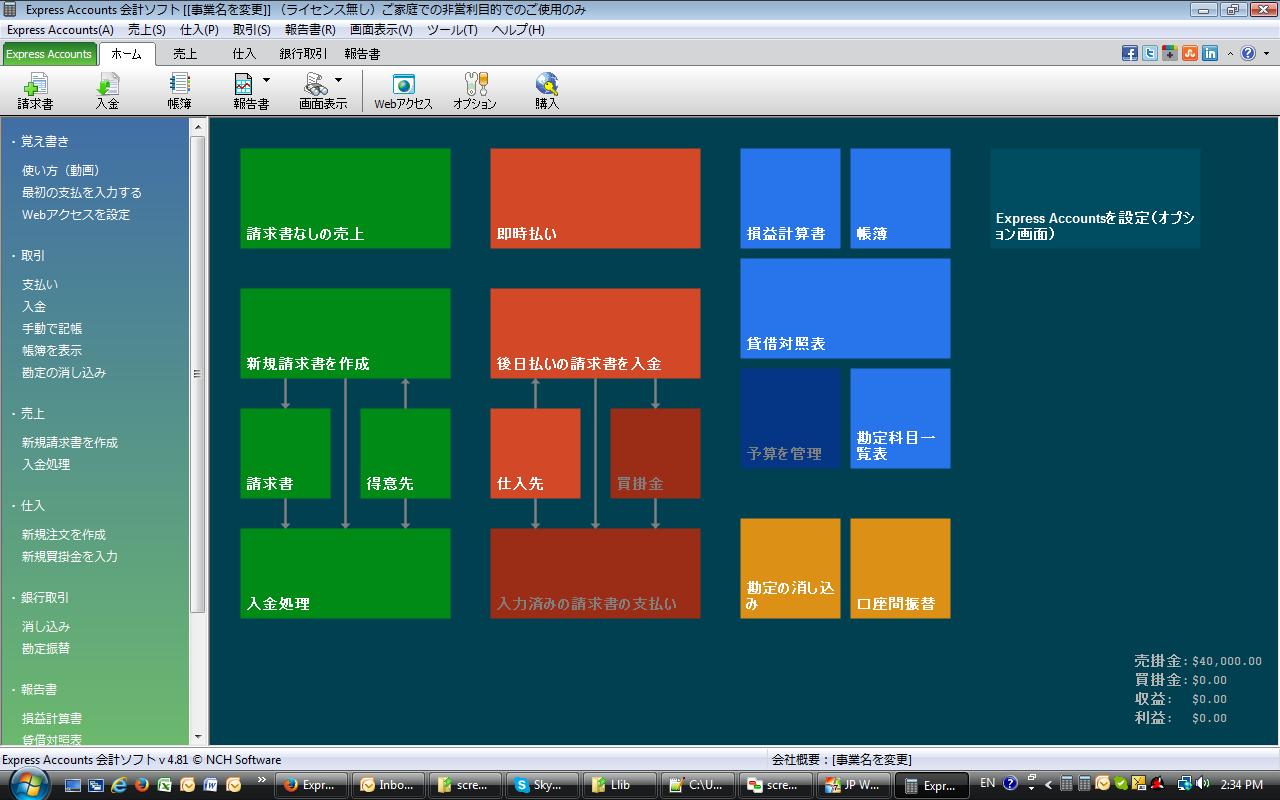Open the 帳簿 journal toolbar icon
The height and width of the screenshot is (800, 1280).
pos(179,91)
